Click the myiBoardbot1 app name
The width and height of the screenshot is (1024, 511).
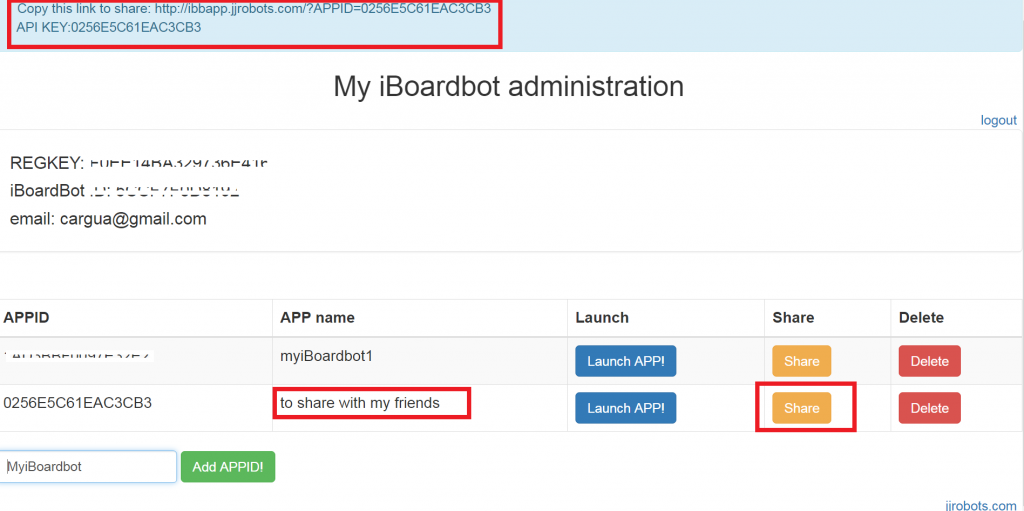[x=327, y=356]
